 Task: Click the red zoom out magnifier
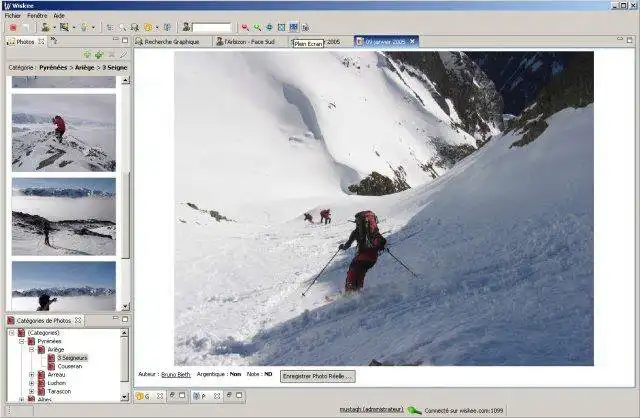tap(245, 27)
